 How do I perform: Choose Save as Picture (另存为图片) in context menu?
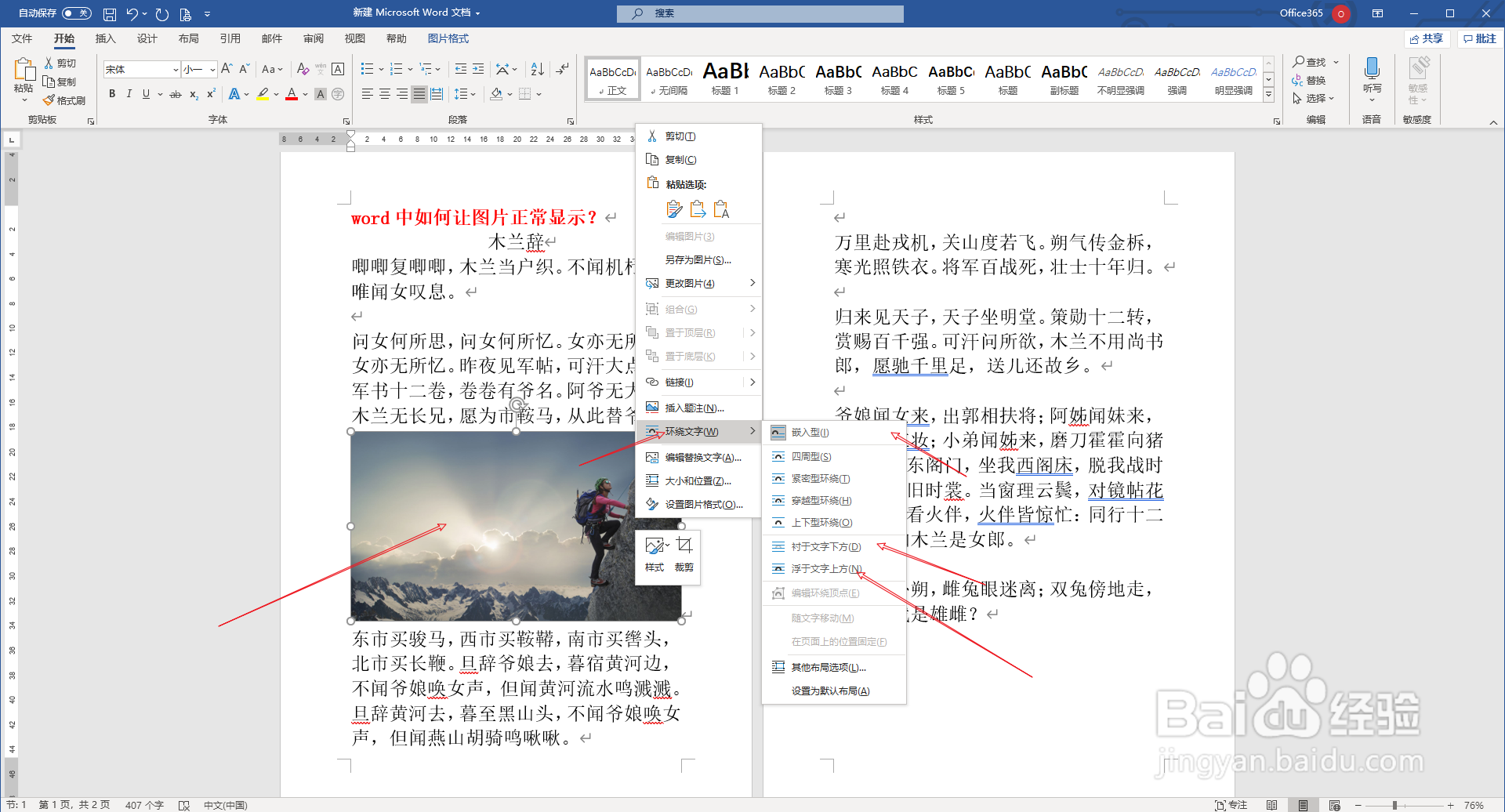(x=698, y=259)
